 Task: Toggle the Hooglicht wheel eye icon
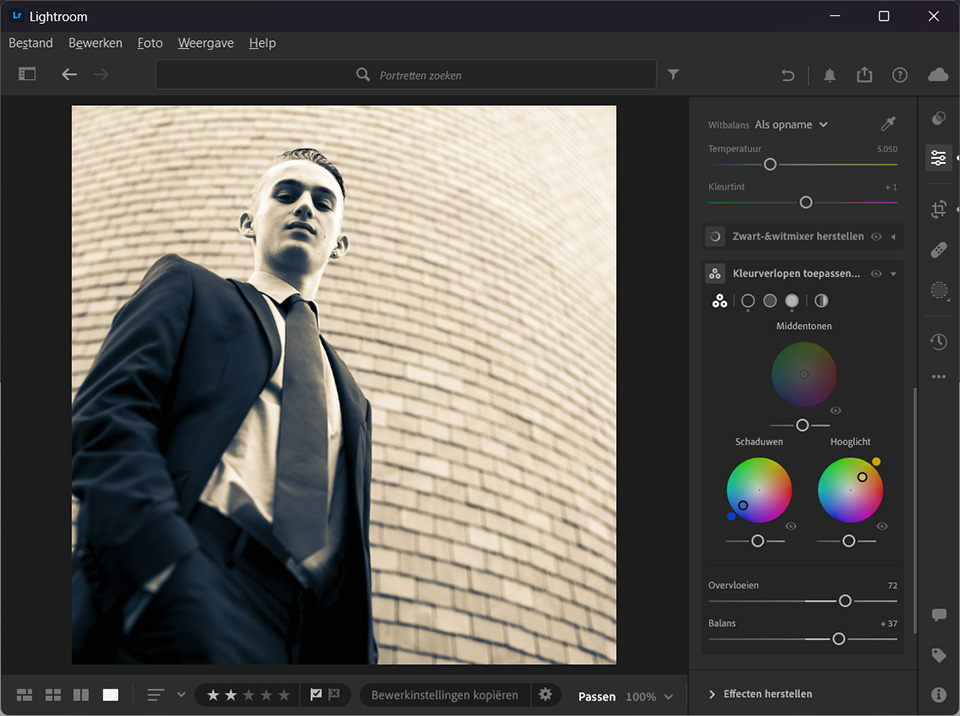[x=882, y=526]
